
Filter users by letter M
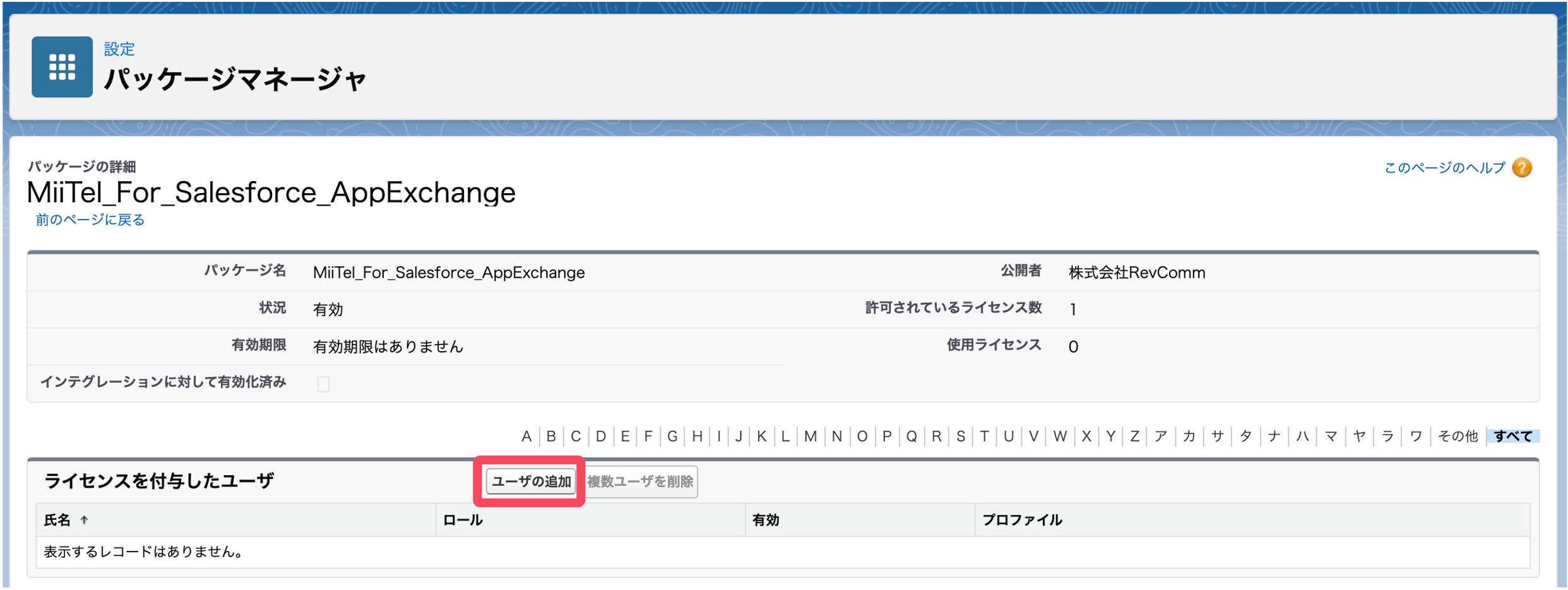(x=811, y=436)
